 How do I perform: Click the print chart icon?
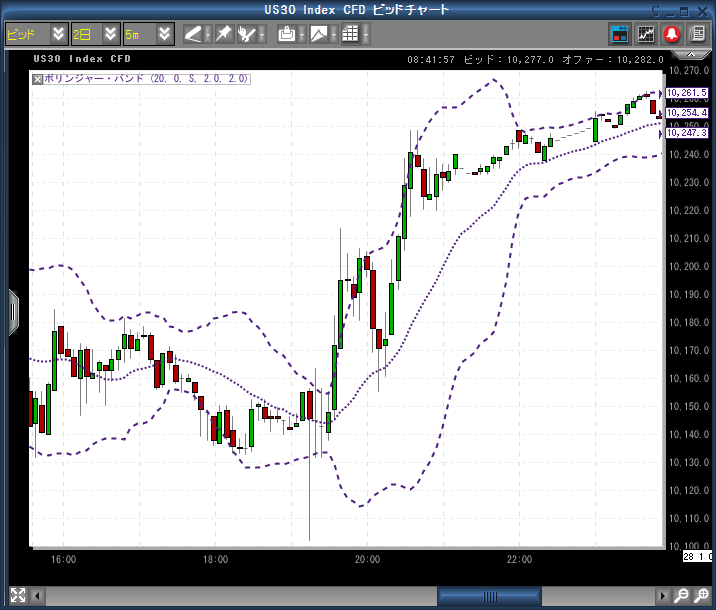pos(286,34)
